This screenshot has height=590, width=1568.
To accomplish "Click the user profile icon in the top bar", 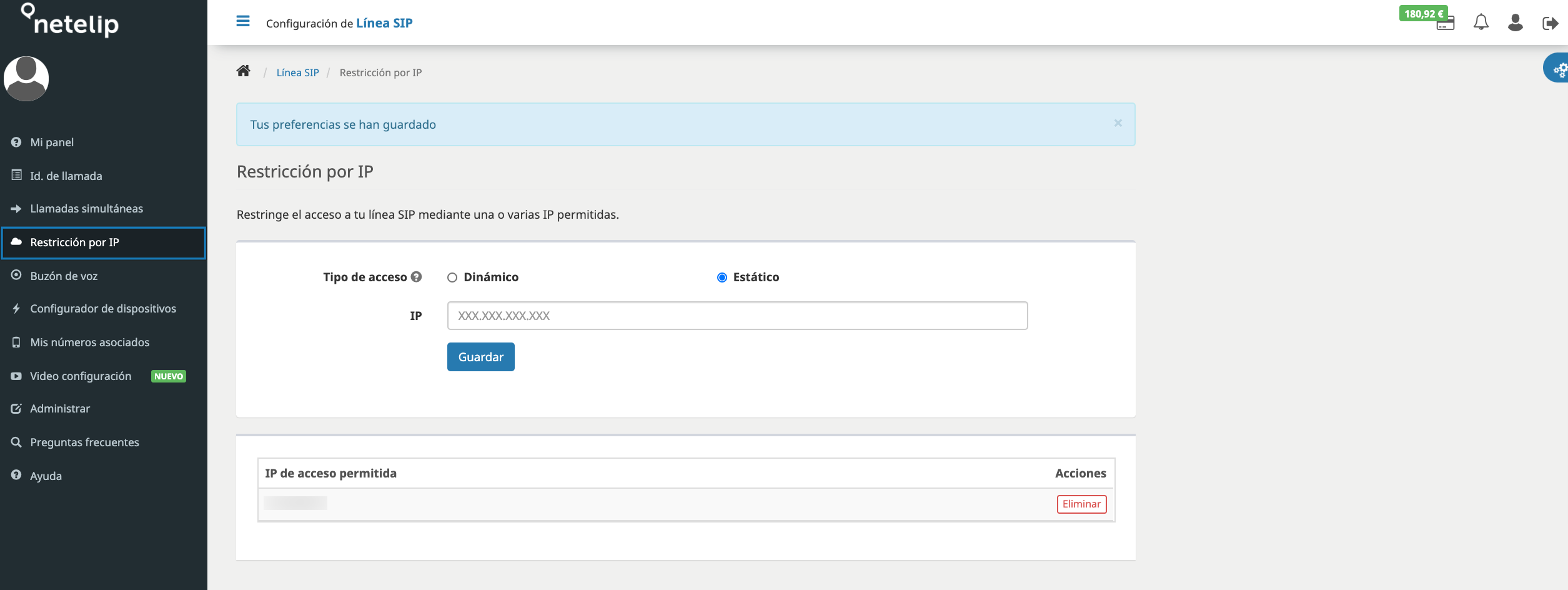I will click(1514, 22).
